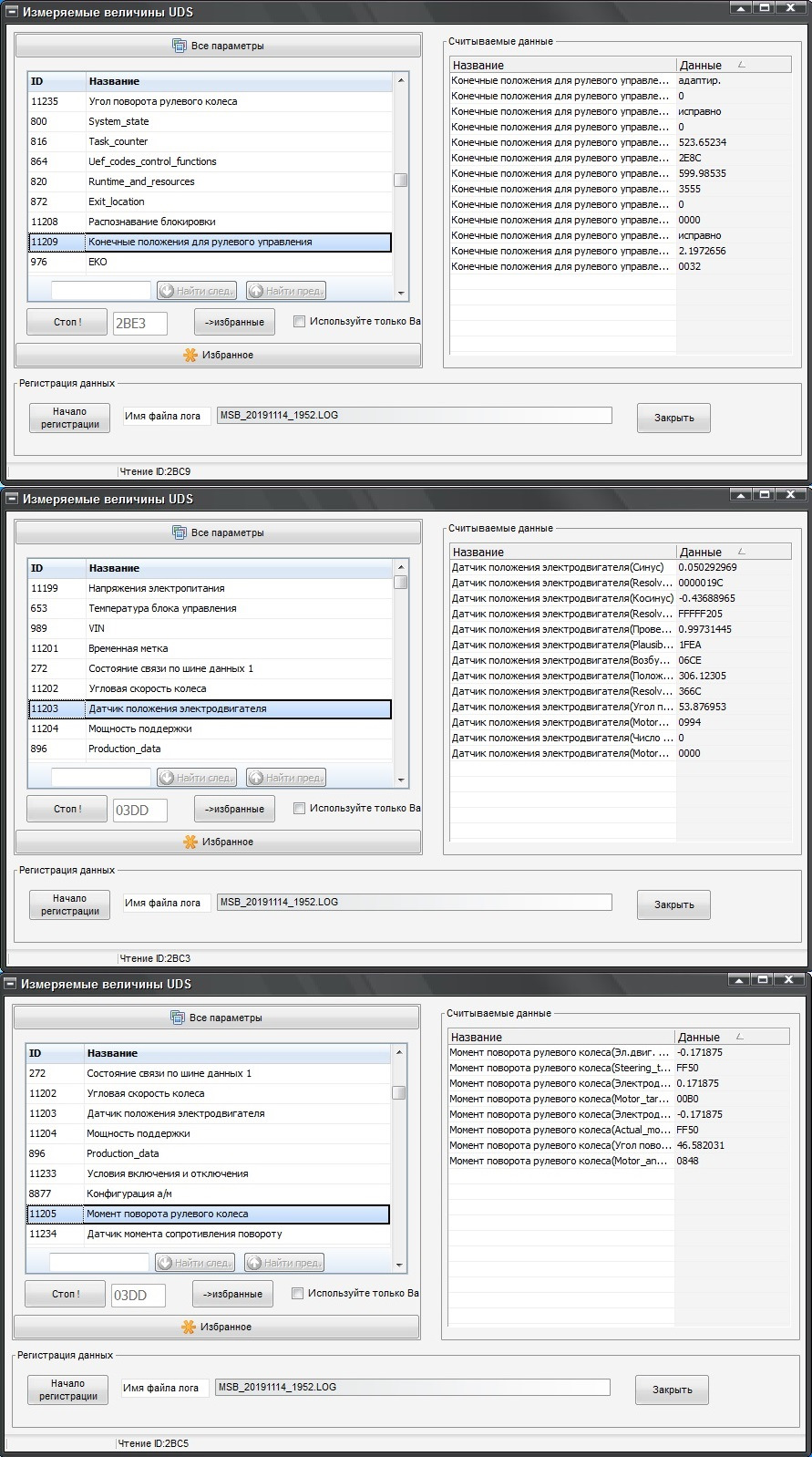Select 'Датчик момента сопротивления повороту' row

pyautogui.click(x=208, y=1234)
